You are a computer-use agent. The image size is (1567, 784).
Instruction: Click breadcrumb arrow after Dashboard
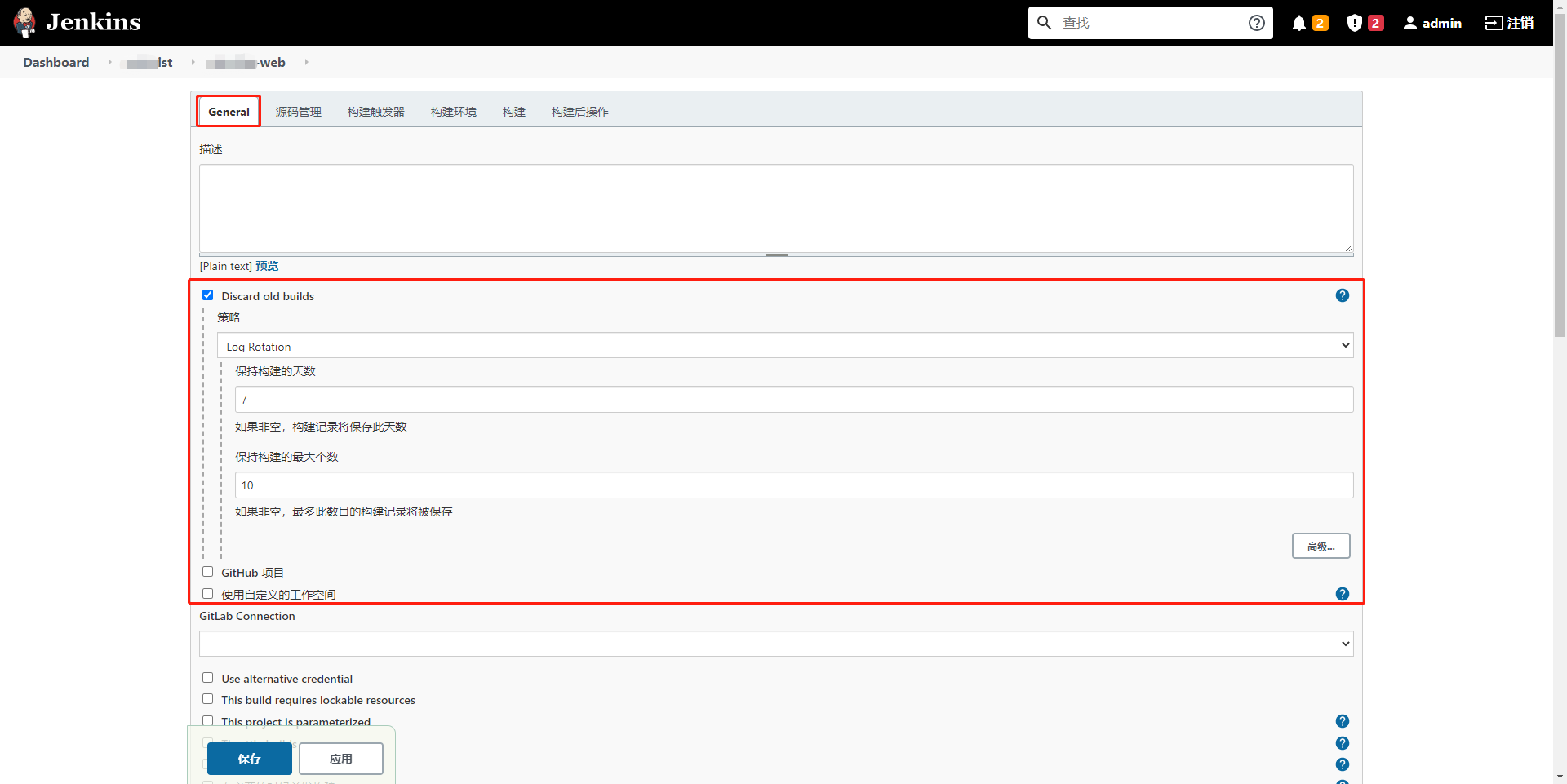pyautogui.click(x=109, y=62)
